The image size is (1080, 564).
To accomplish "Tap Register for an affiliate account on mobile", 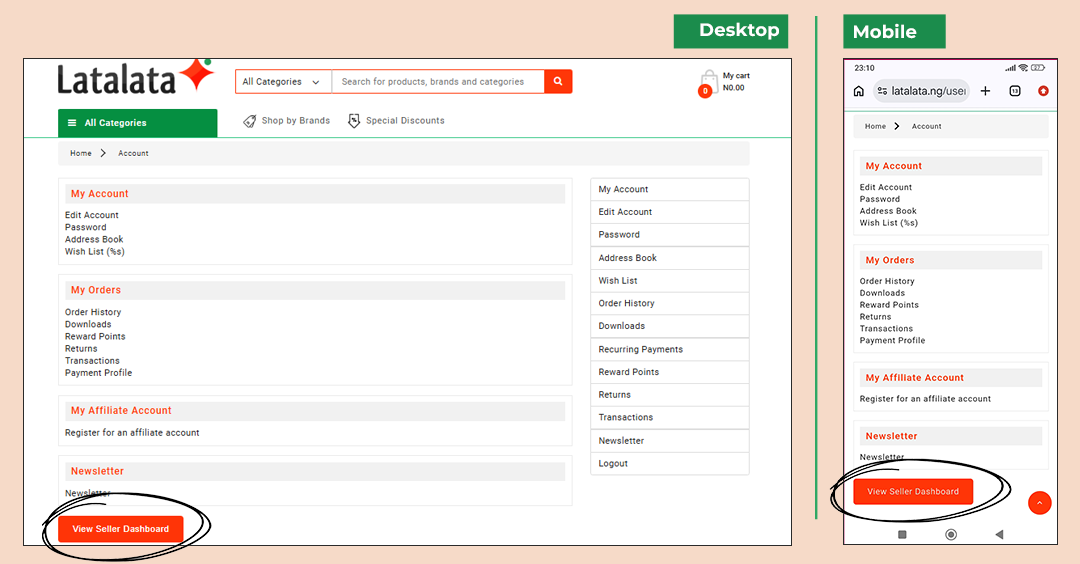I will (925, 399).
